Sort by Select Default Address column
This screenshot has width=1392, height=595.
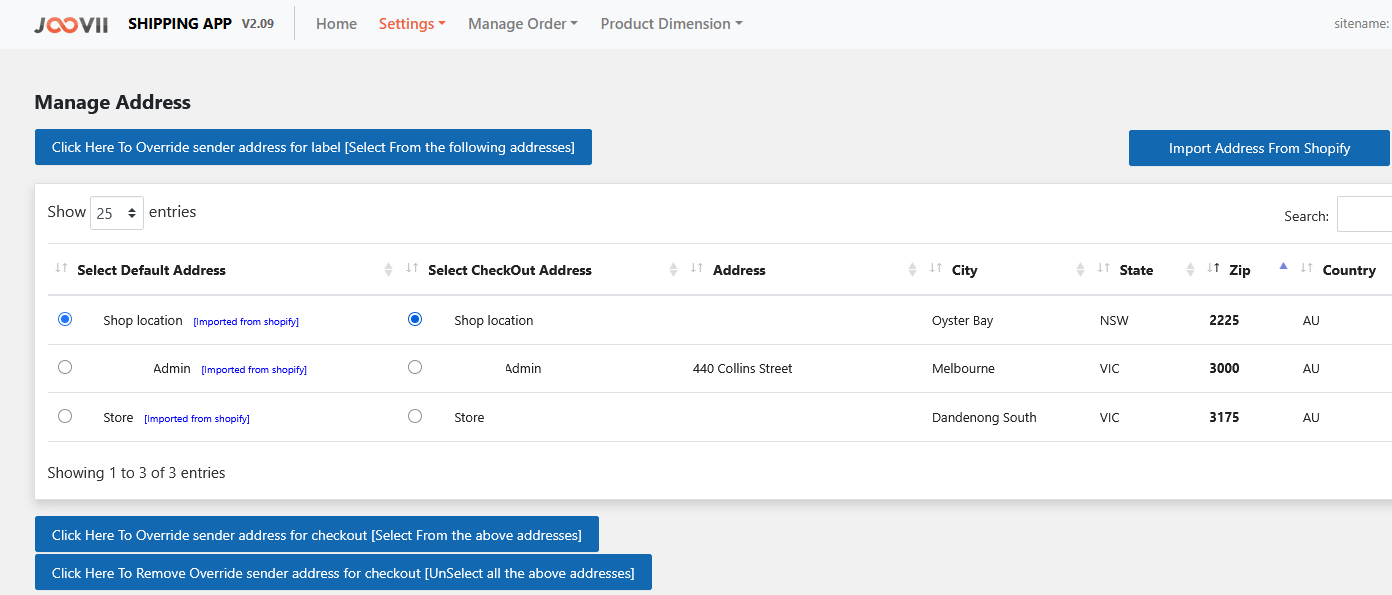point(151,270)
